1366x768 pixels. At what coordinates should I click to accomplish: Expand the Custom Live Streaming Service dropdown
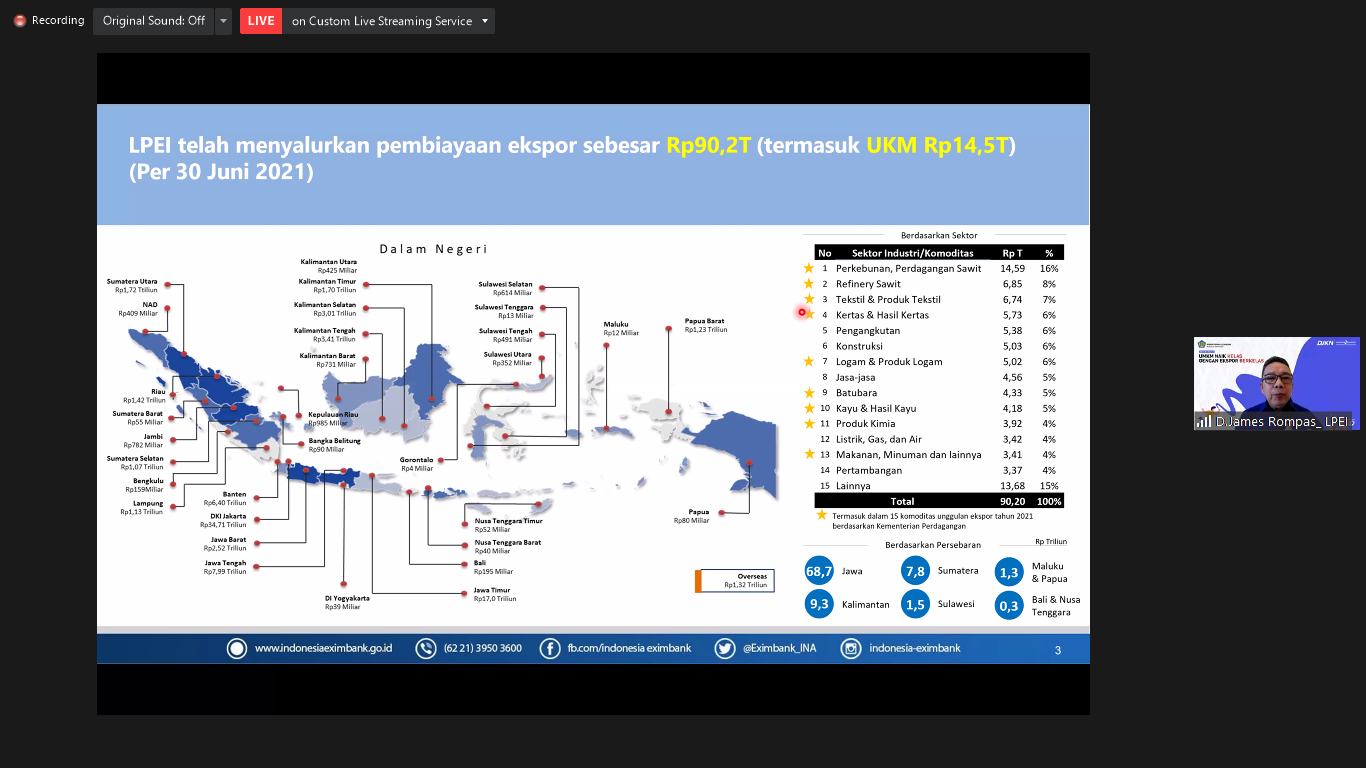coord(485,21)
